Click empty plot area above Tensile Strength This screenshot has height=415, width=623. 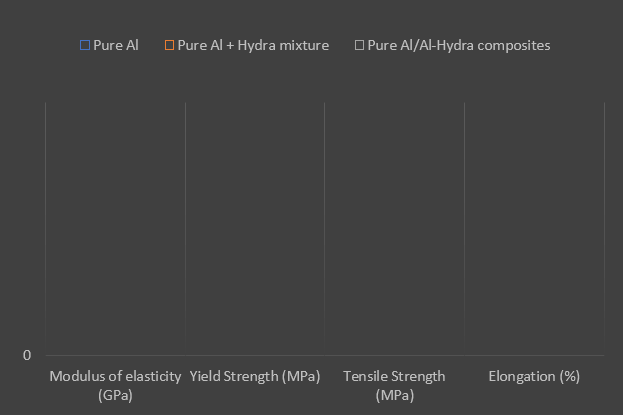(x=394, y=228)
